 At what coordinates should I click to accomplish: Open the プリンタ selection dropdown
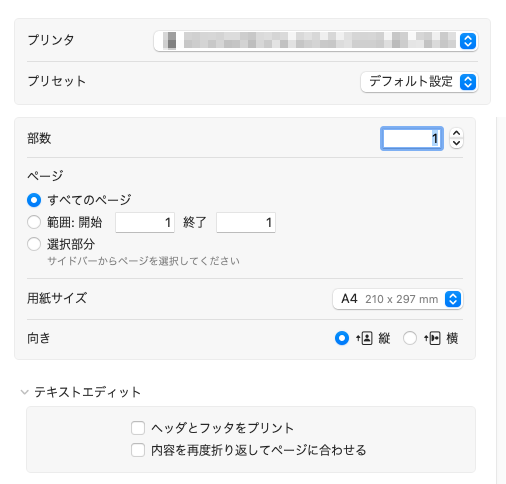316,41
